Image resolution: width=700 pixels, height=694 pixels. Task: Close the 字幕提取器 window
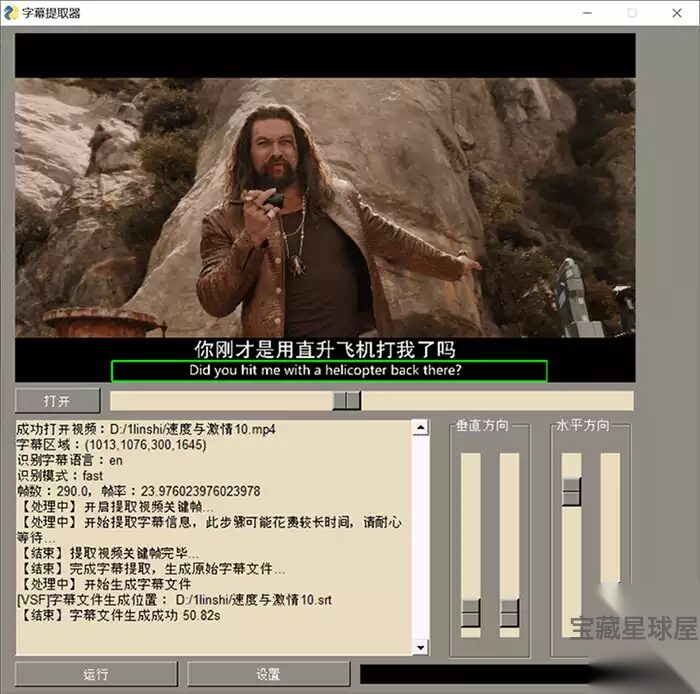pyautogui.click(x=677, y=13)
